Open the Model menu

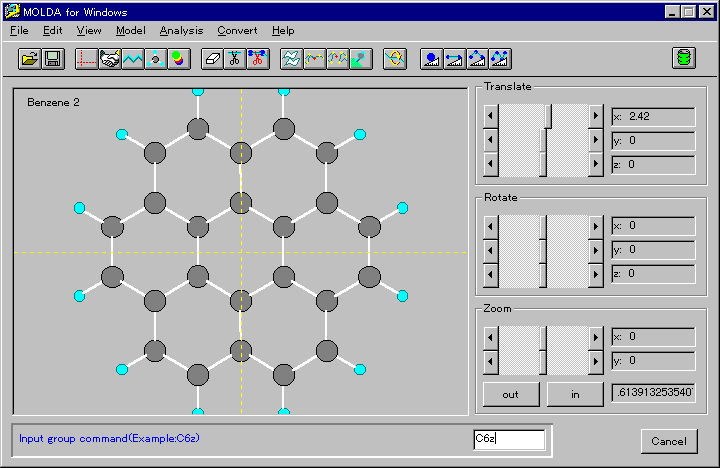pyautogui.click(x=130, y=31)
